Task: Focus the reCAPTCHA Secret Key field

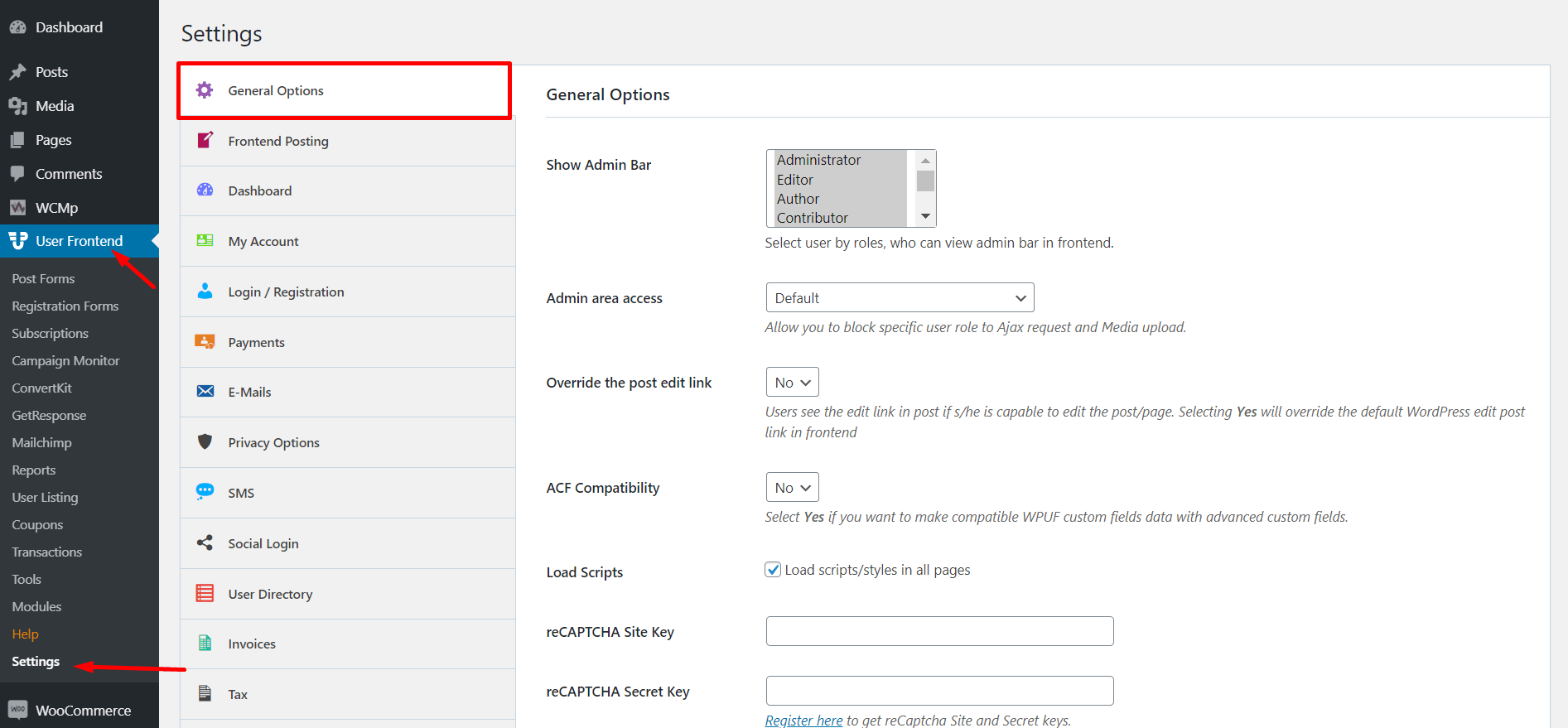Action: [939, 691]
